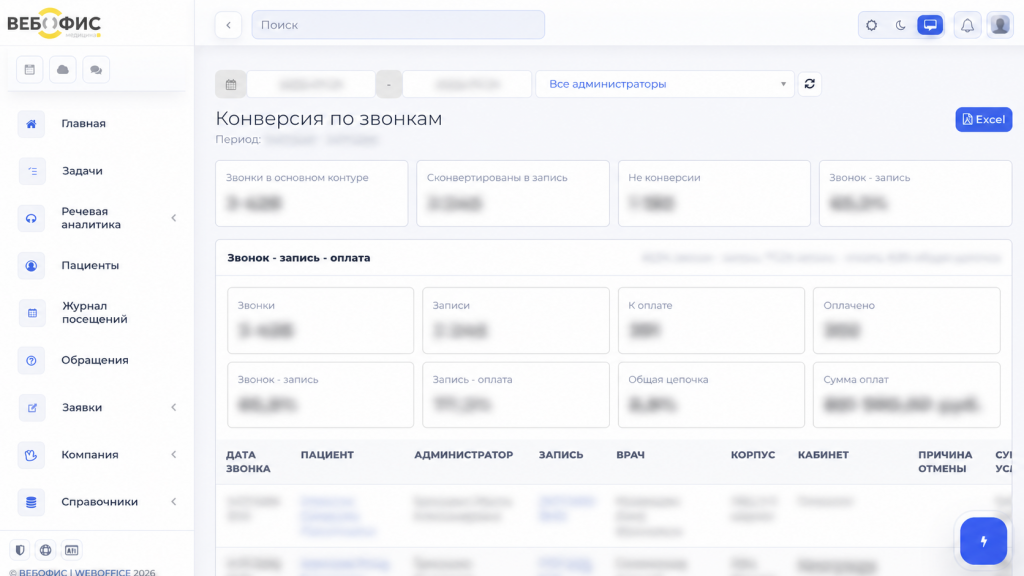Click Конверсия по звонкам heading
1024x576 pixels.
tap(328, 119)
